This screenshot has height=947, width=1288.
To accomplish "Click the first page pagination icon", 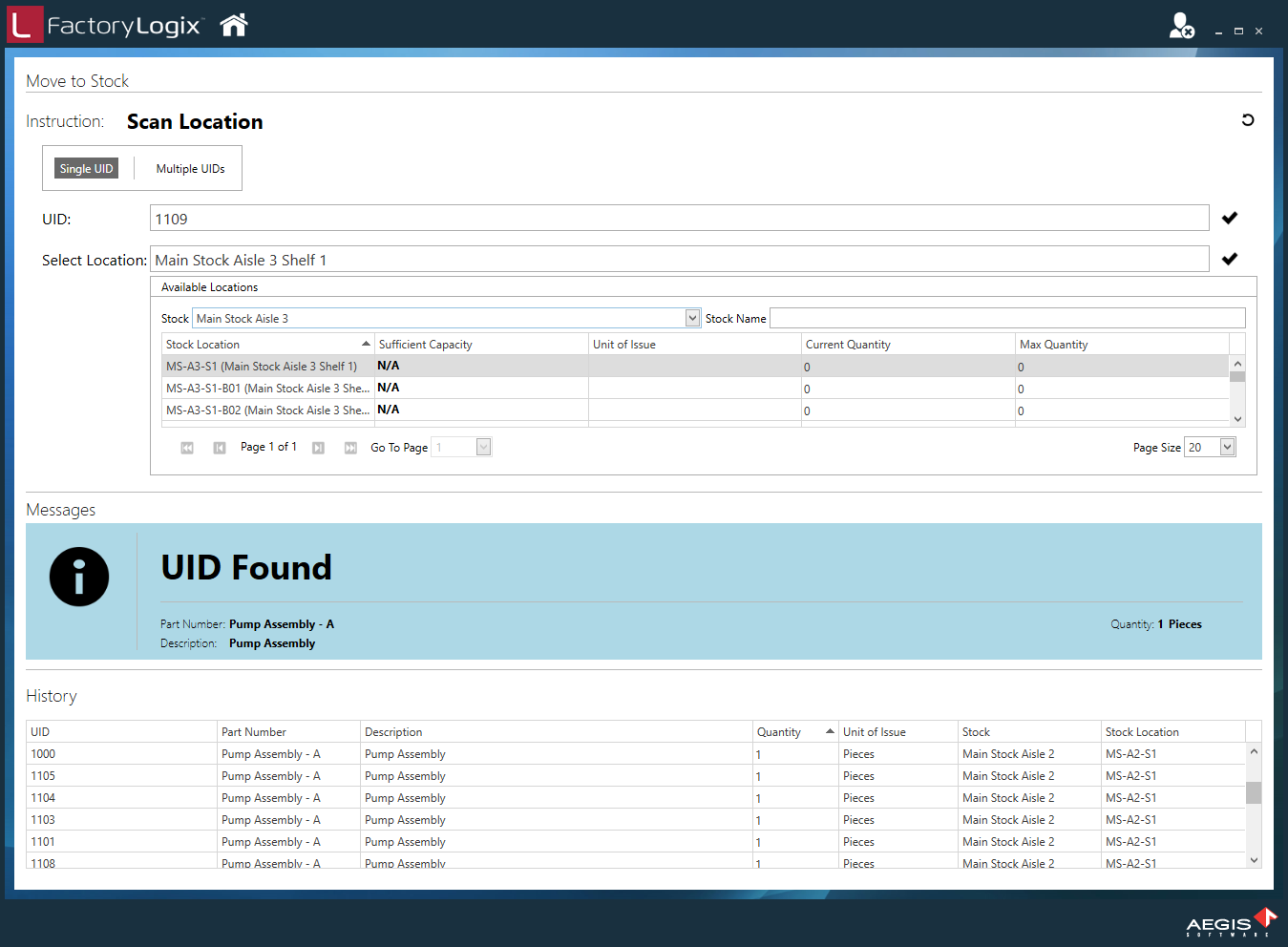I will (x=186, y=447).
